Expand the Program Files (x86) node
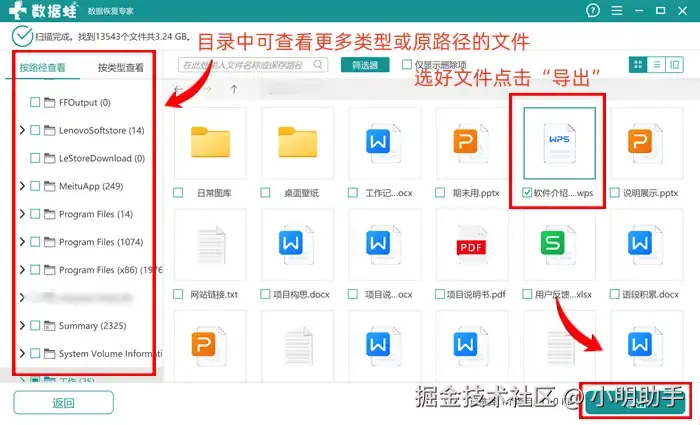Viewport: 700px width, 425px height. [x=22, y=270]
